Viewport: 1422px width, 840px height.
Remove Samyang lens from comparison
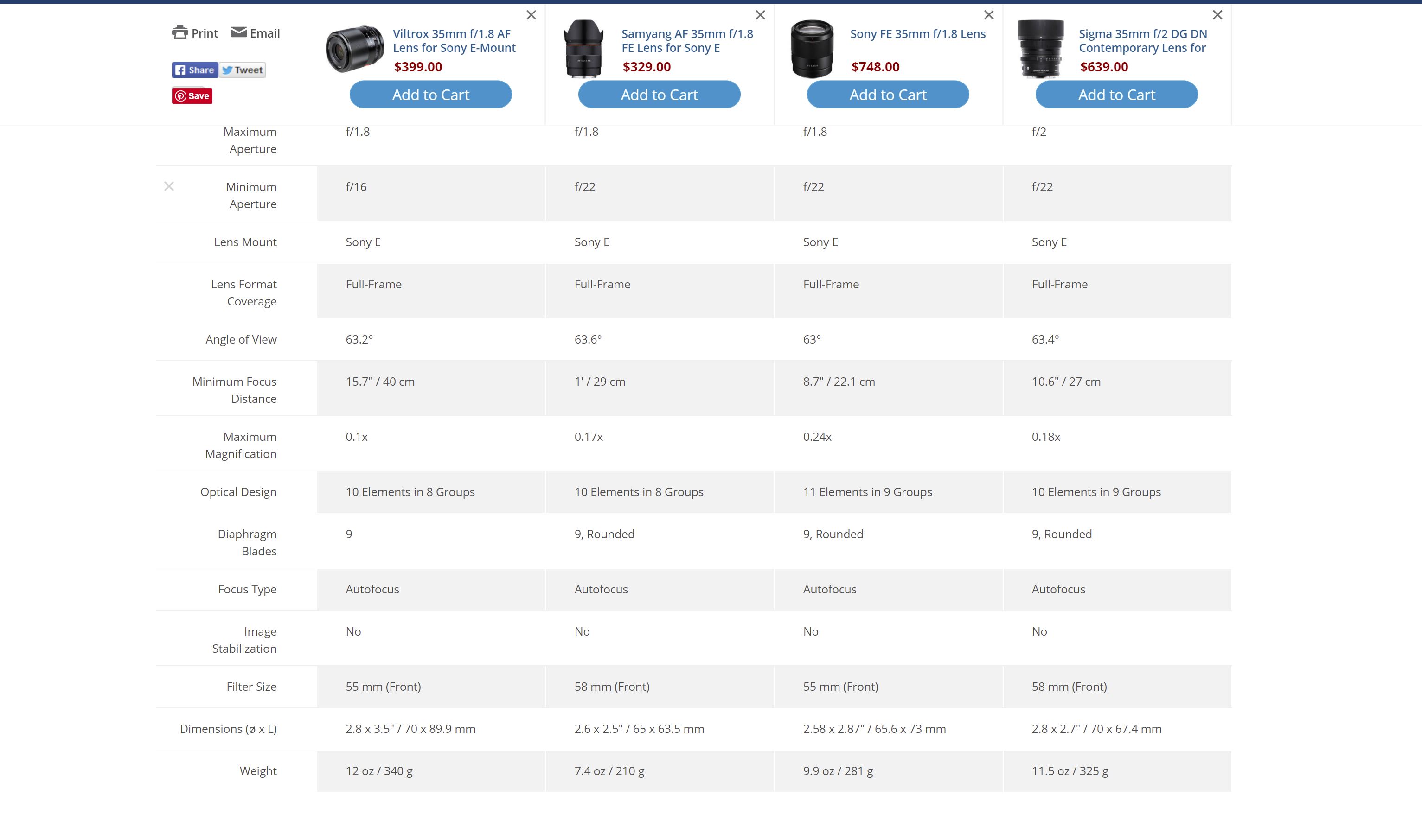point(760,15)
